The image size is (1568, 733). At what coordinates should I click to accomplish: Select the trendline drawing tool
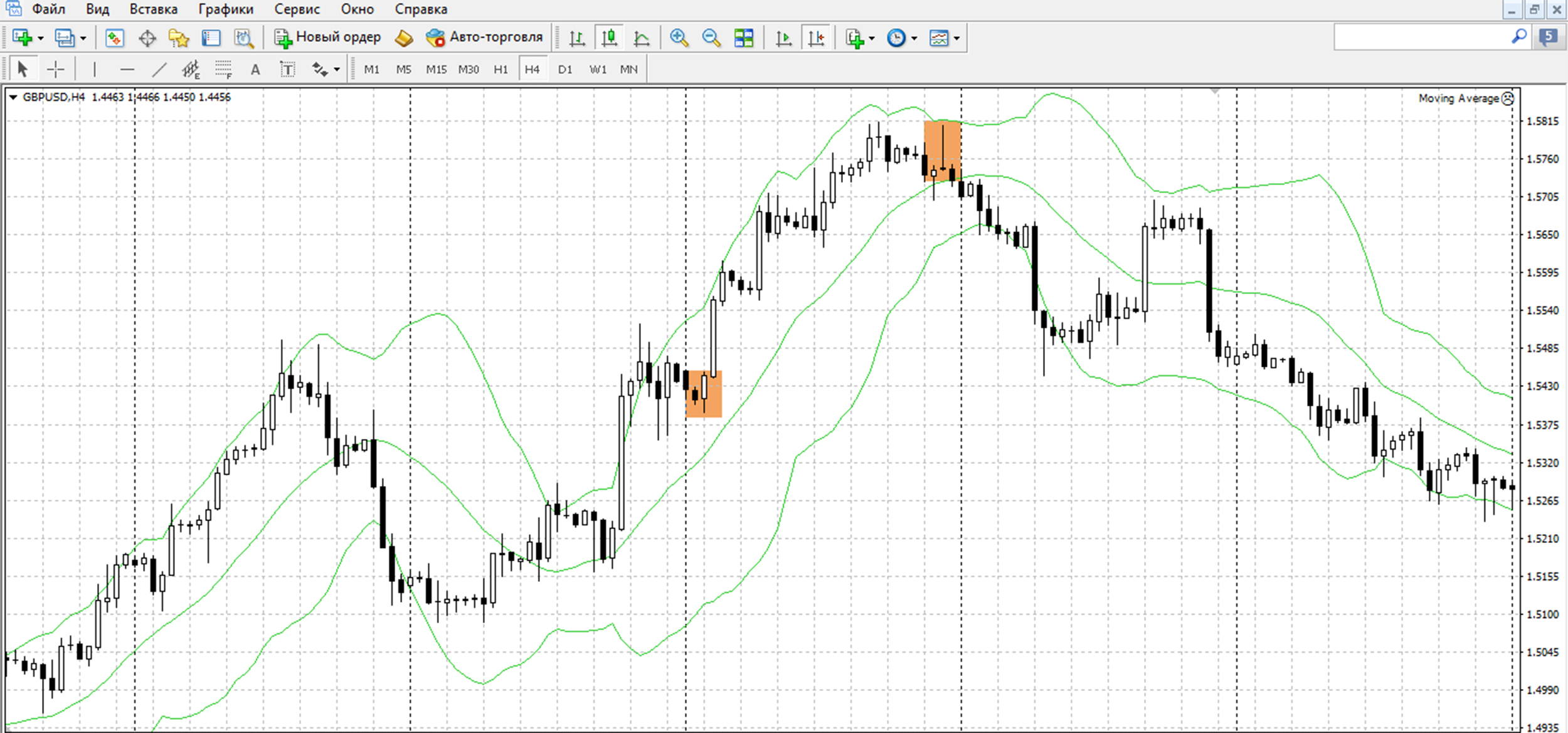click(159, 69)
